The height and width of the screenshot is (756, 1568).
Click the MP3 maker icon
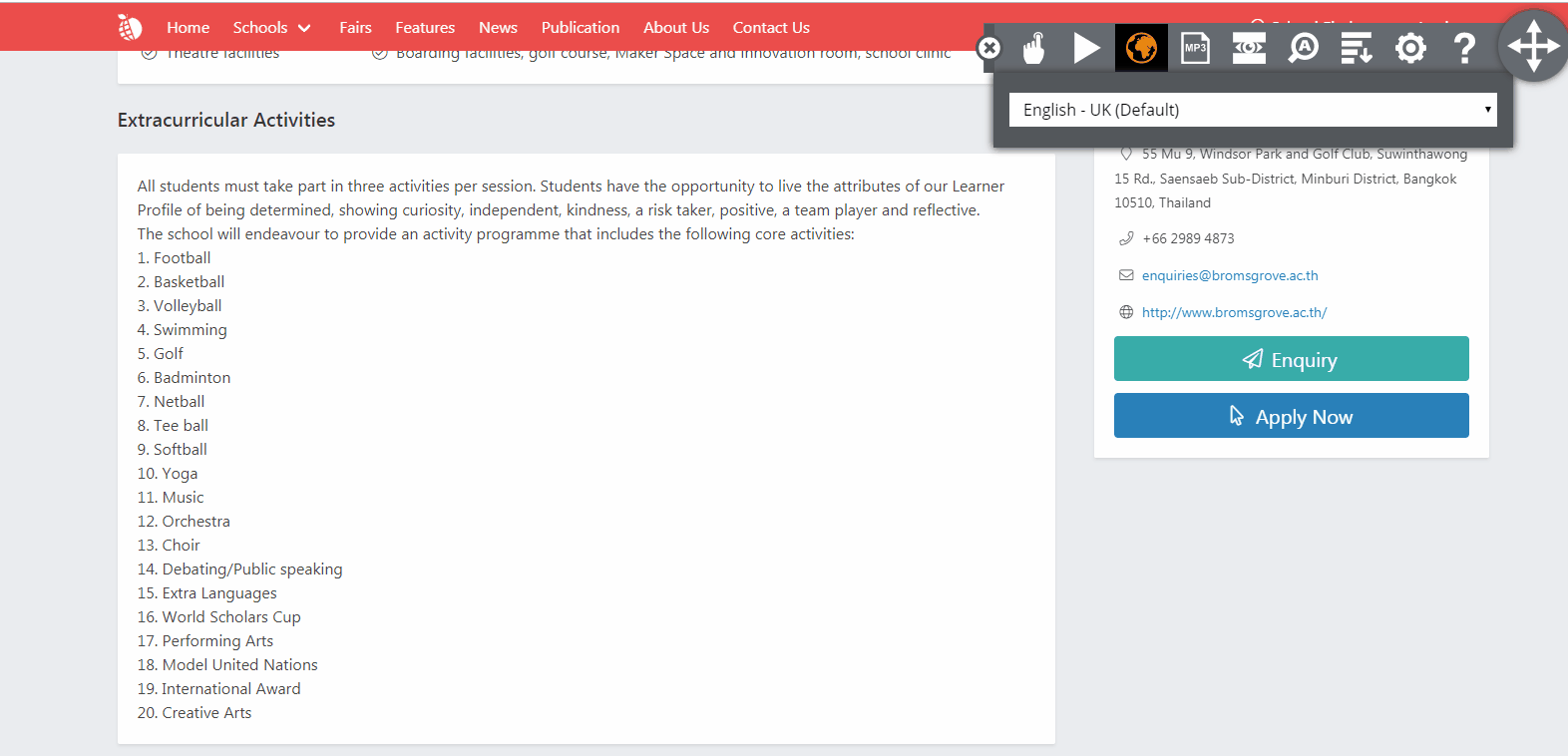1195,48
